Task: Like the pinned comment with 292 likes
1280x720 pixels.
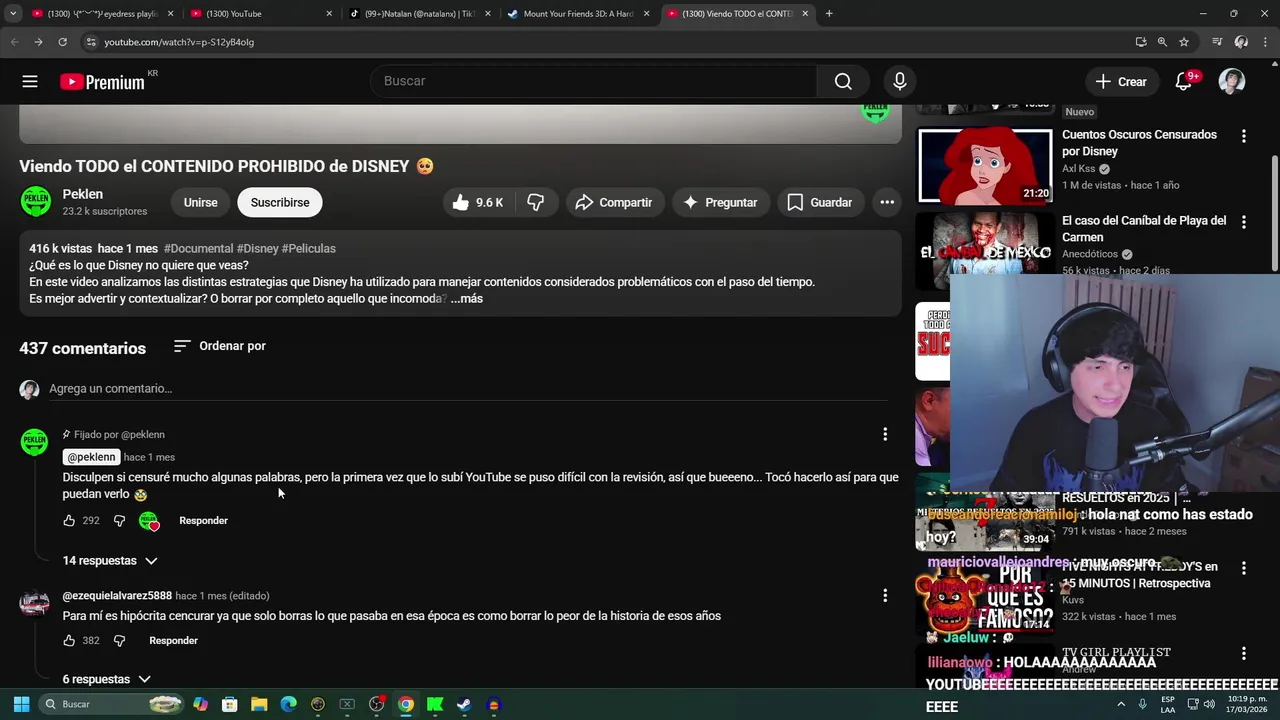Action: 69,520
